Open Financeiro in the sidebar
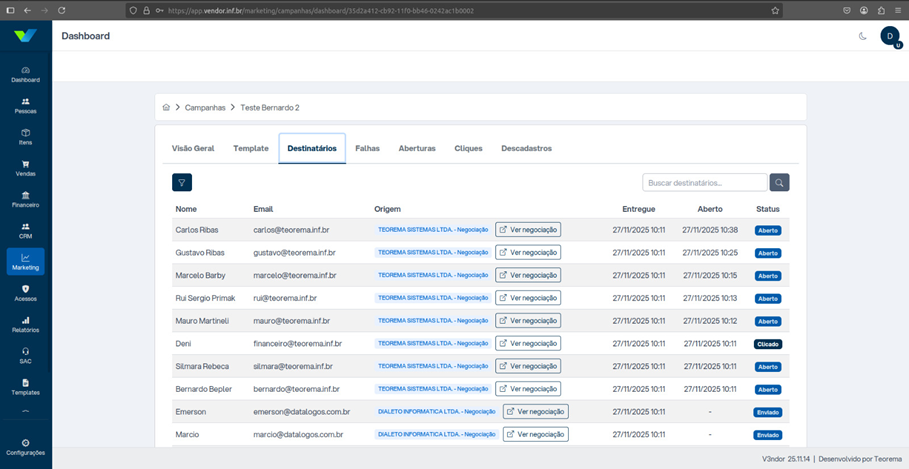This screenshot has width=909, height=469. tap(26, 200)
